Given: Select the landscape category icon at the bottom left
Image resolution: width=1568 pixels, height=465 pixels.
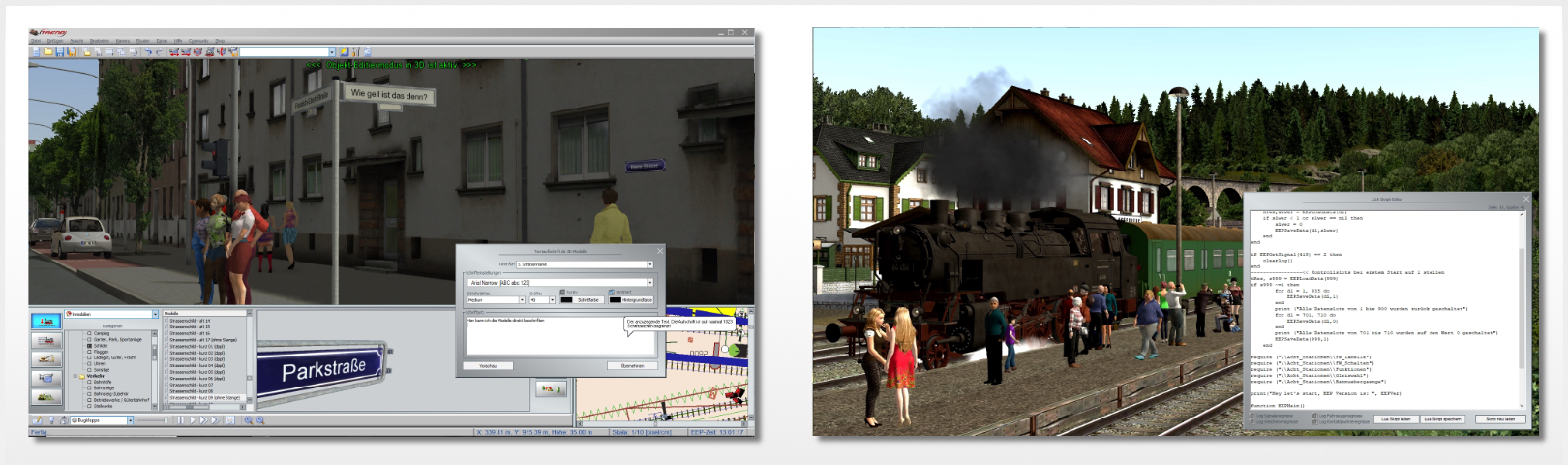Looking at the screenshot, I should (x=46, y=397).
